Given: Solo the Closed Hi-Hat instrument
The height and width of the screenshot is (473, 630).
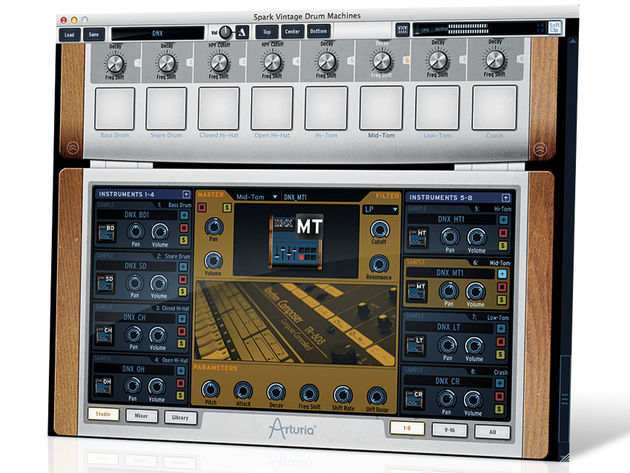Looking at the screenshot, I should click(x=182, y=344).
